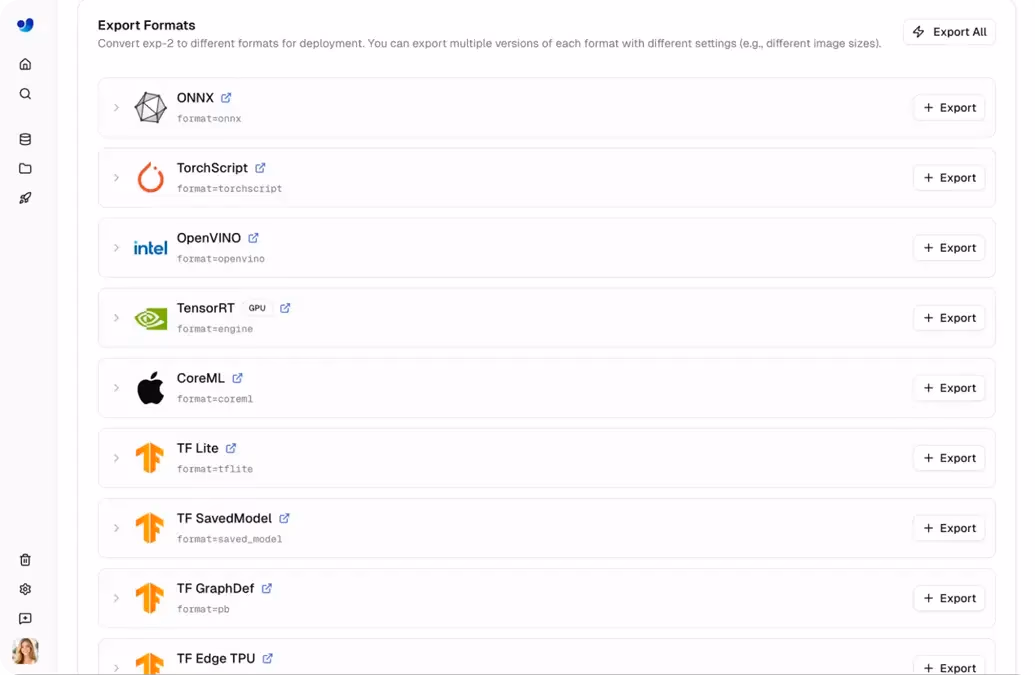Click the TensorFlow logo for TF Lite

pyautogui.click(x=150, y=458)
